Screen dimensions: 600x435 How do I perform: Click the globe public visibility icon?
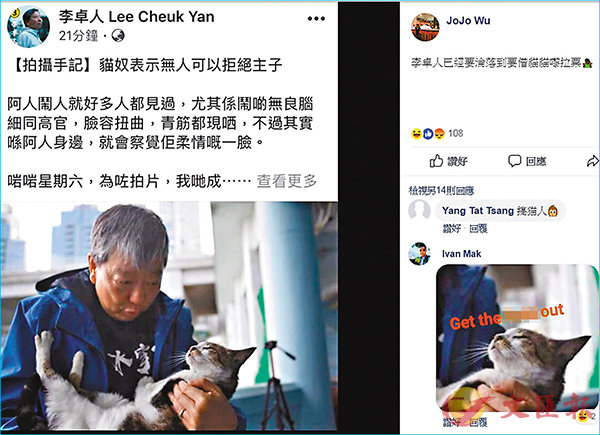(118, 36)
